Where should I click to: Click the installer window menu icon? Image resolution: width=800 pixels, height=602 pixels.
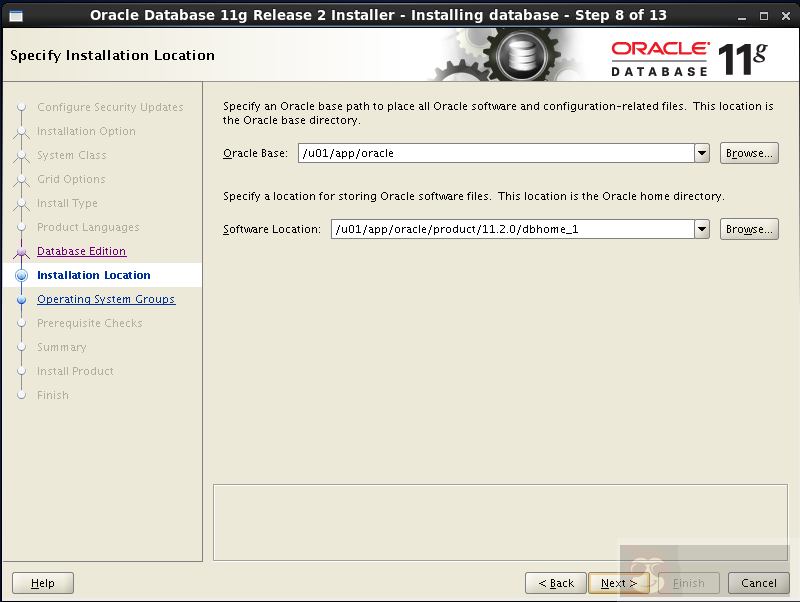click(x=14, y=15)
